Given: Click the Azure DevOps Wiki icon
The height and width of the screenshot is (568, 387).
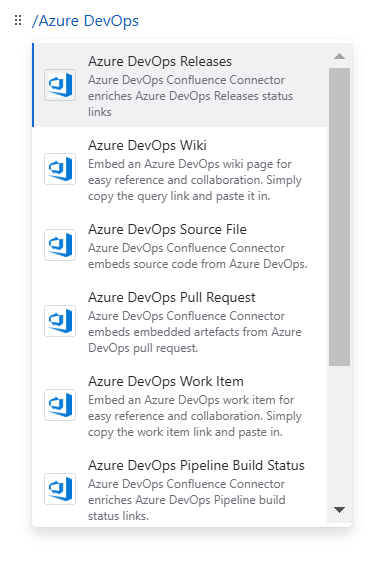Looking at the screenshot, I should click(60, 169).
